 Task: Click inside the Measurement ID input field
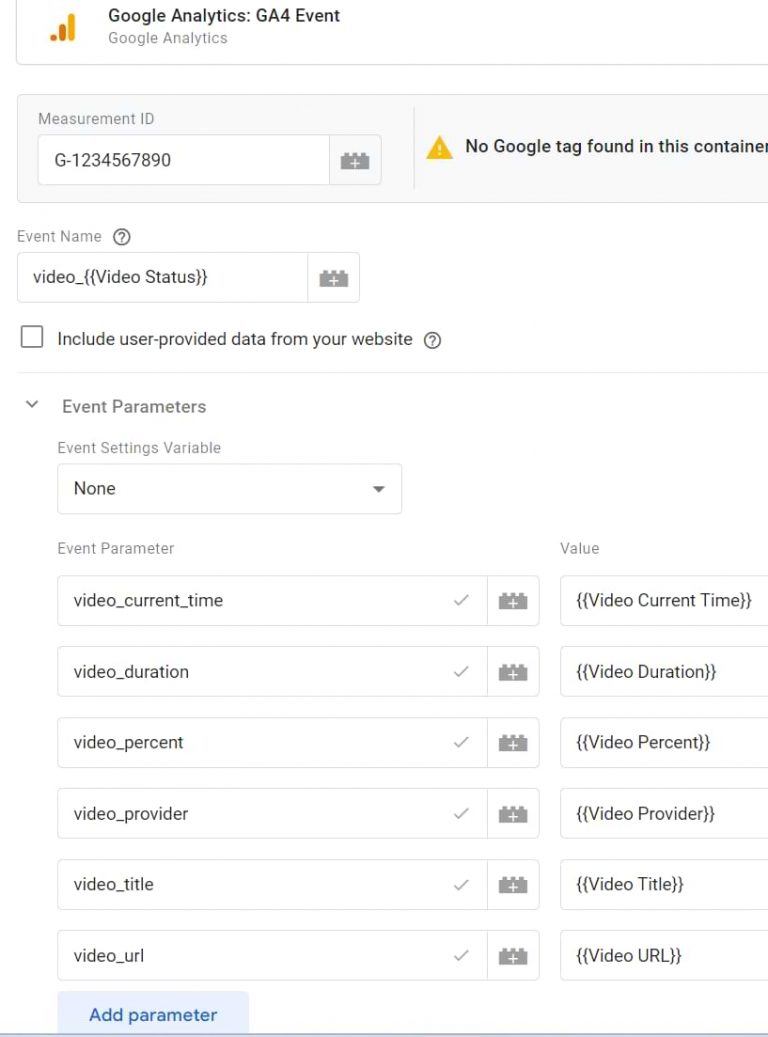[180, 160]
